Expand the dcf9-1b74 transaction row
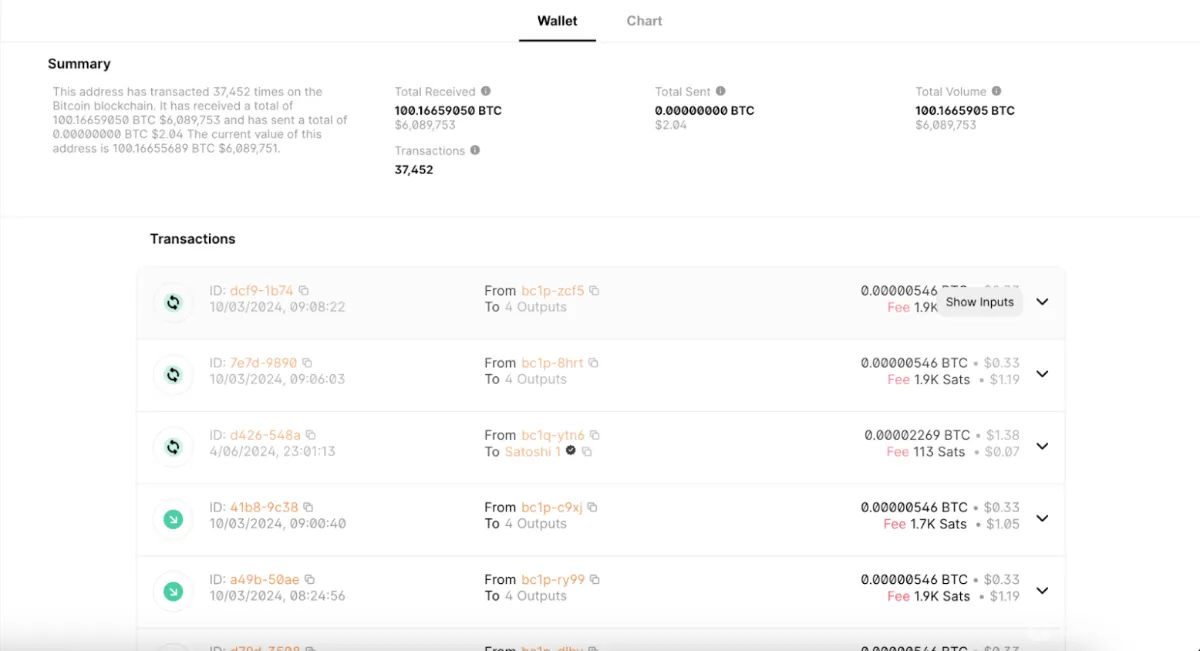The width and height of the screenshot is (1200, 651). click(x=1042, y=301)
